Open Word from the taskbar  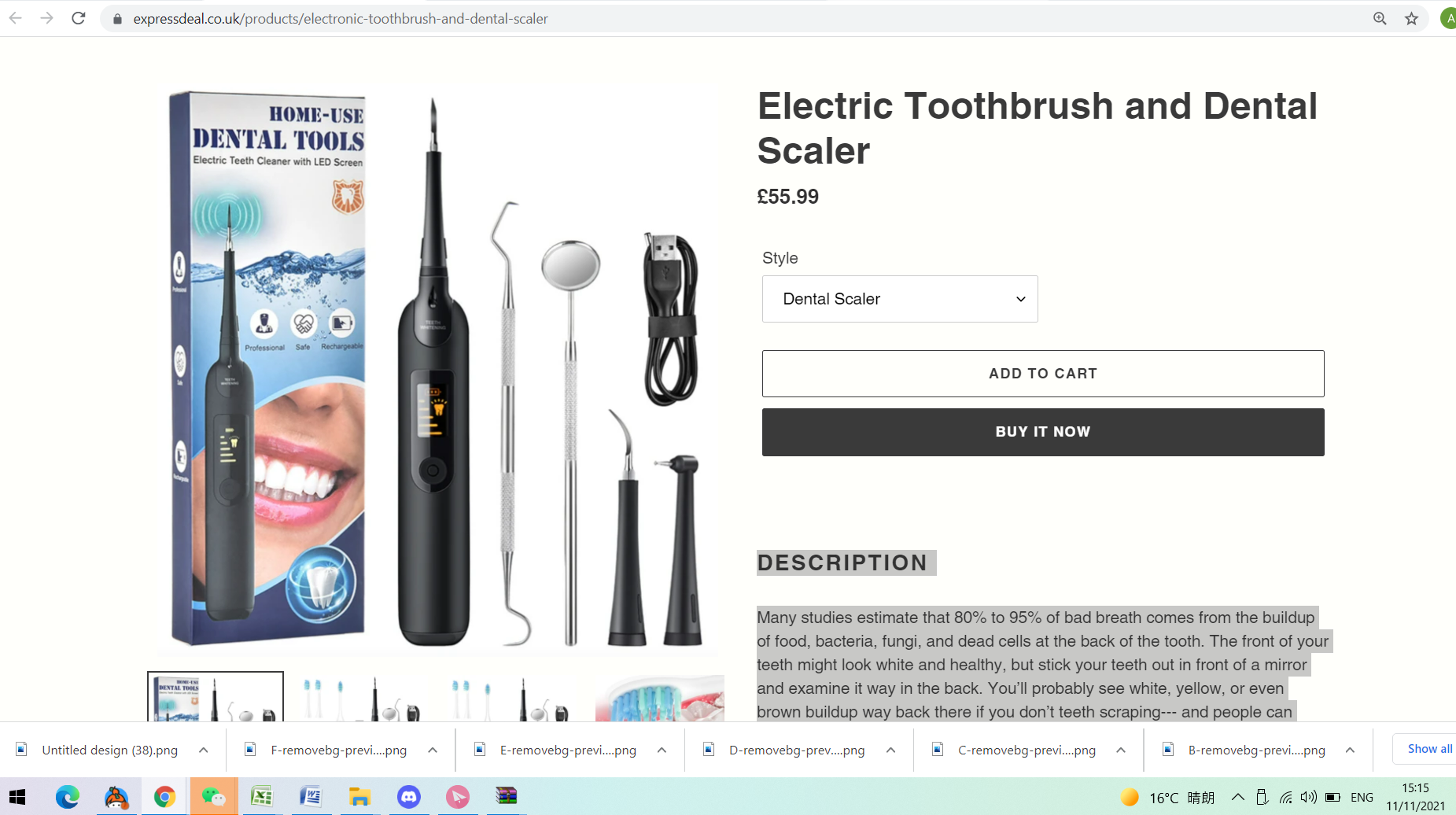click(x=311, y=797)
